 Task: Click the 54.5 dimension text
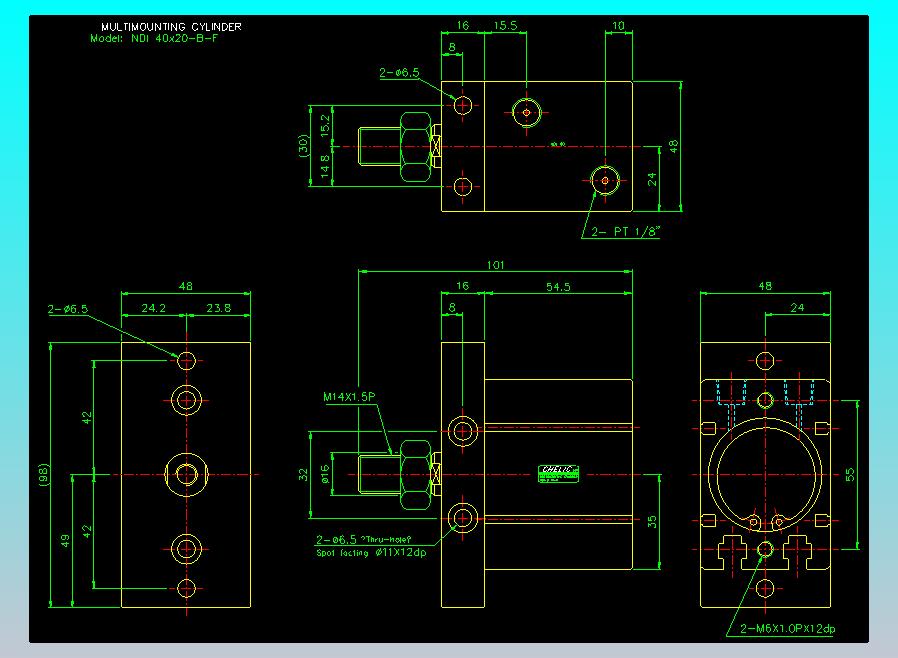[558, 286]
